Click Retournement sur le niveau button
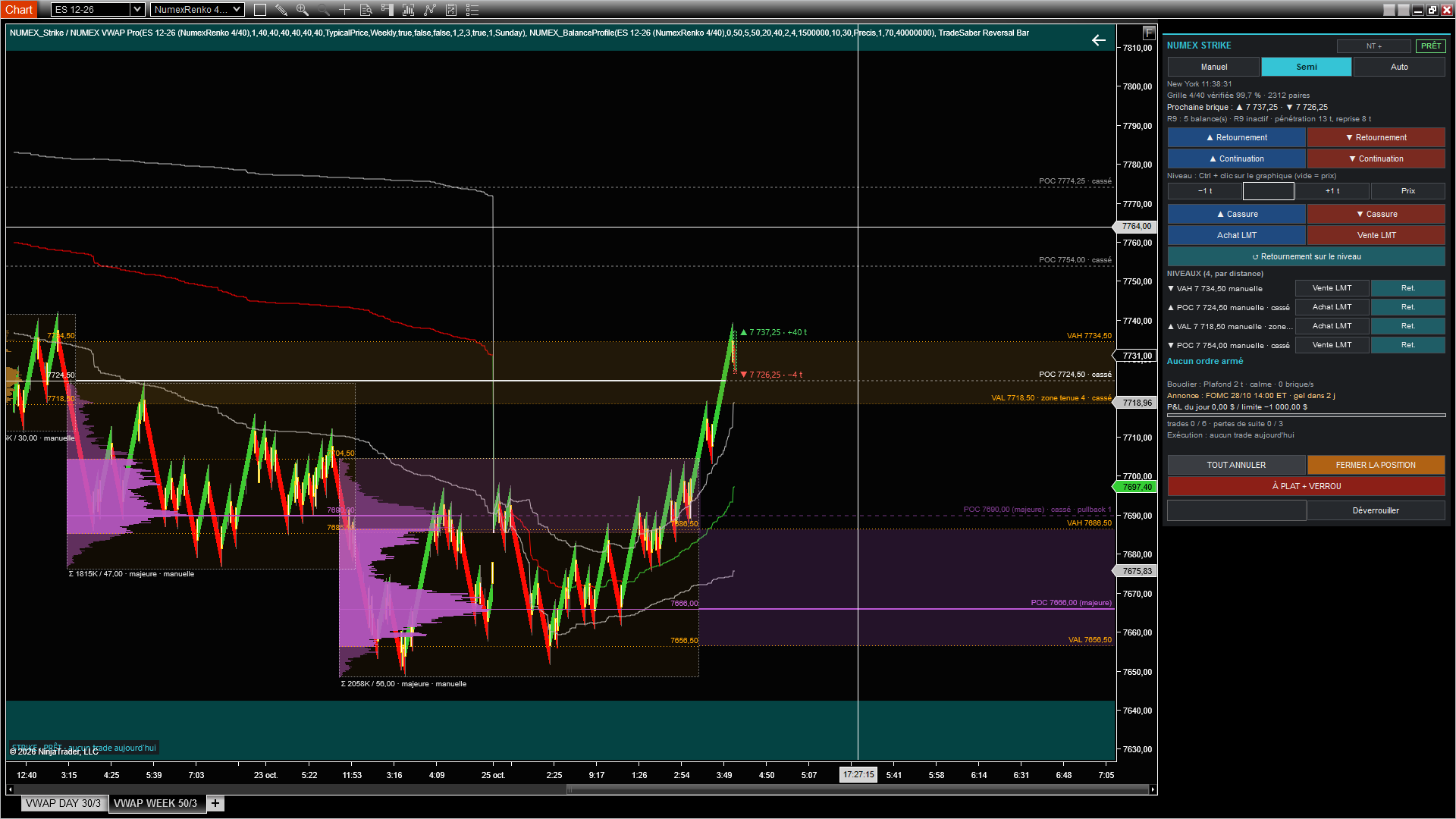The width and height of the screenshot is (1456, 819). point(1306,256)
